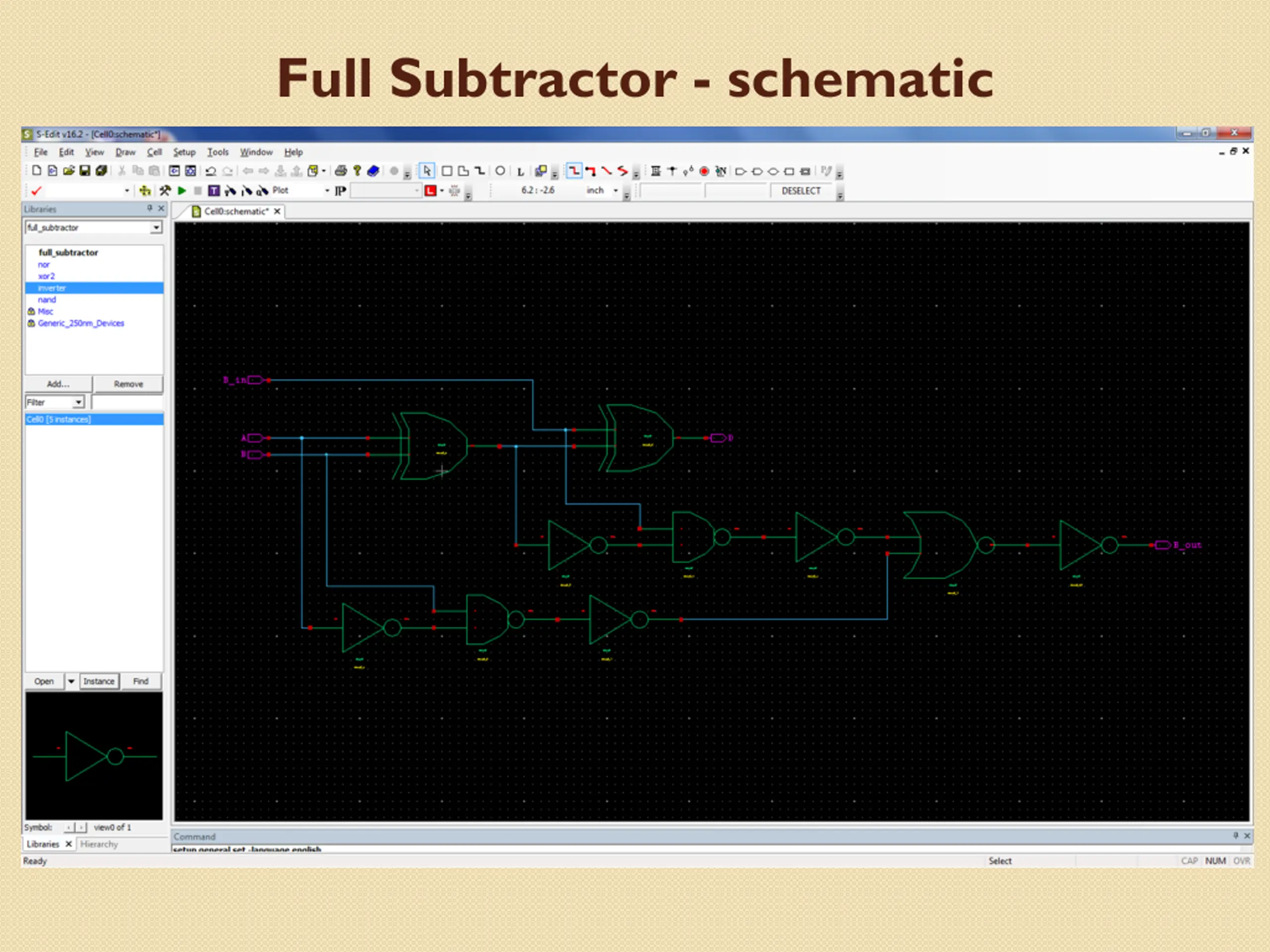
Task: Close the Libraries panel
Action: click(x=161, y=209)
